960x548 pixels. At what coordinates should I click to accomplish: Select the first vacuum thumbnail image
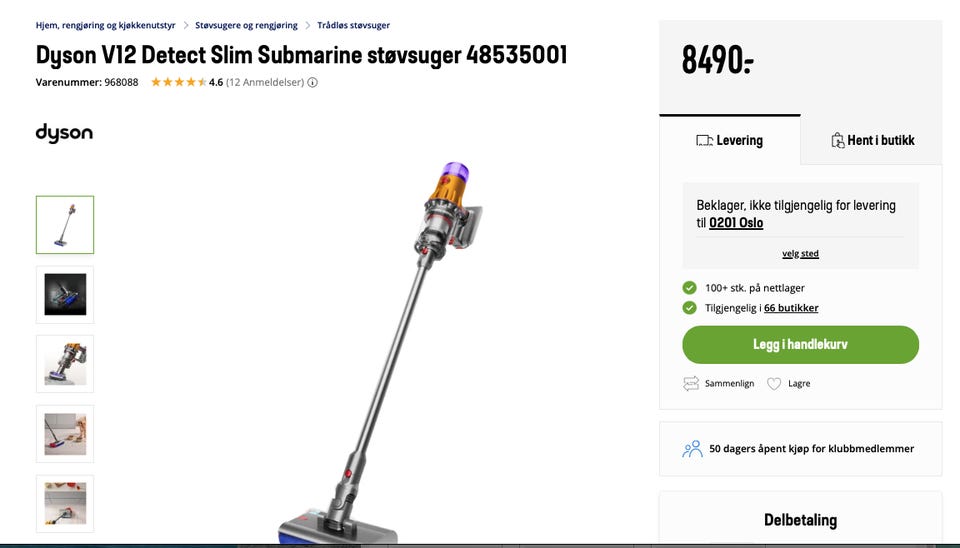[x=65, y=225]
